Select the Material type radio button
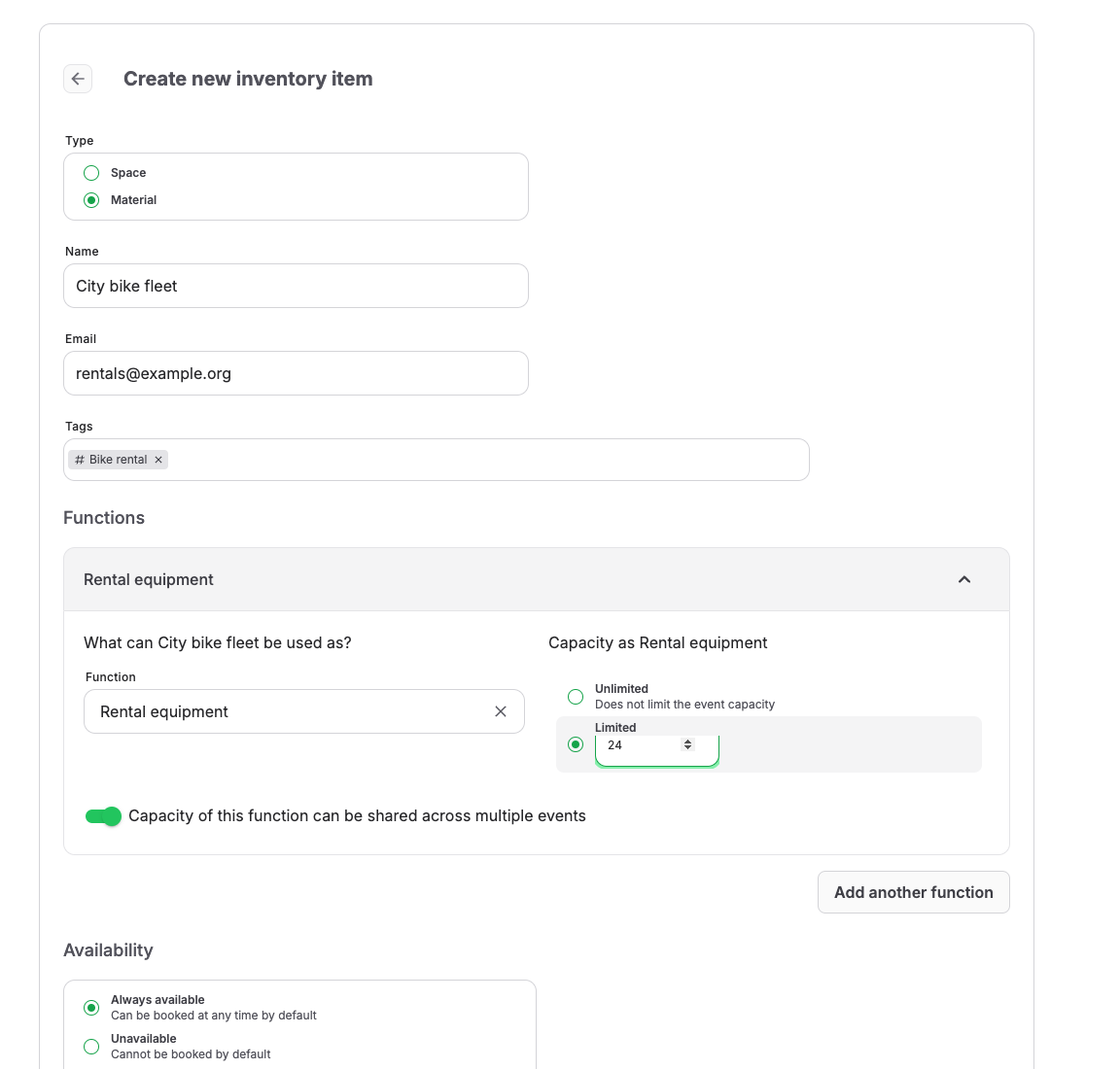The height and width of the screenshot is (1069, 1120). (91, 200)
